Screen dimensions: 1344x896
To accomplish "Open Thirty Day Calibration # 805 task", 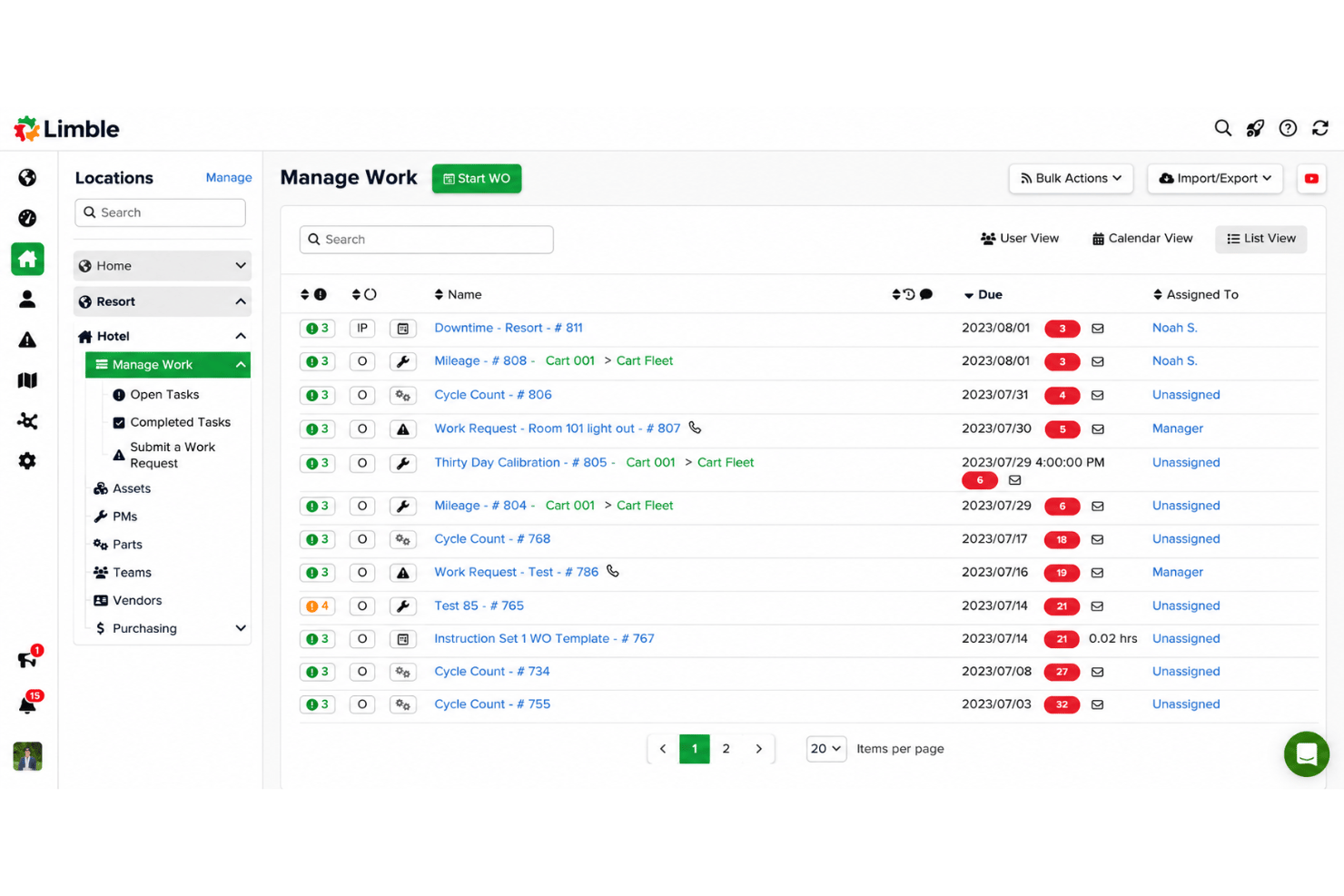I will point(520,462).
